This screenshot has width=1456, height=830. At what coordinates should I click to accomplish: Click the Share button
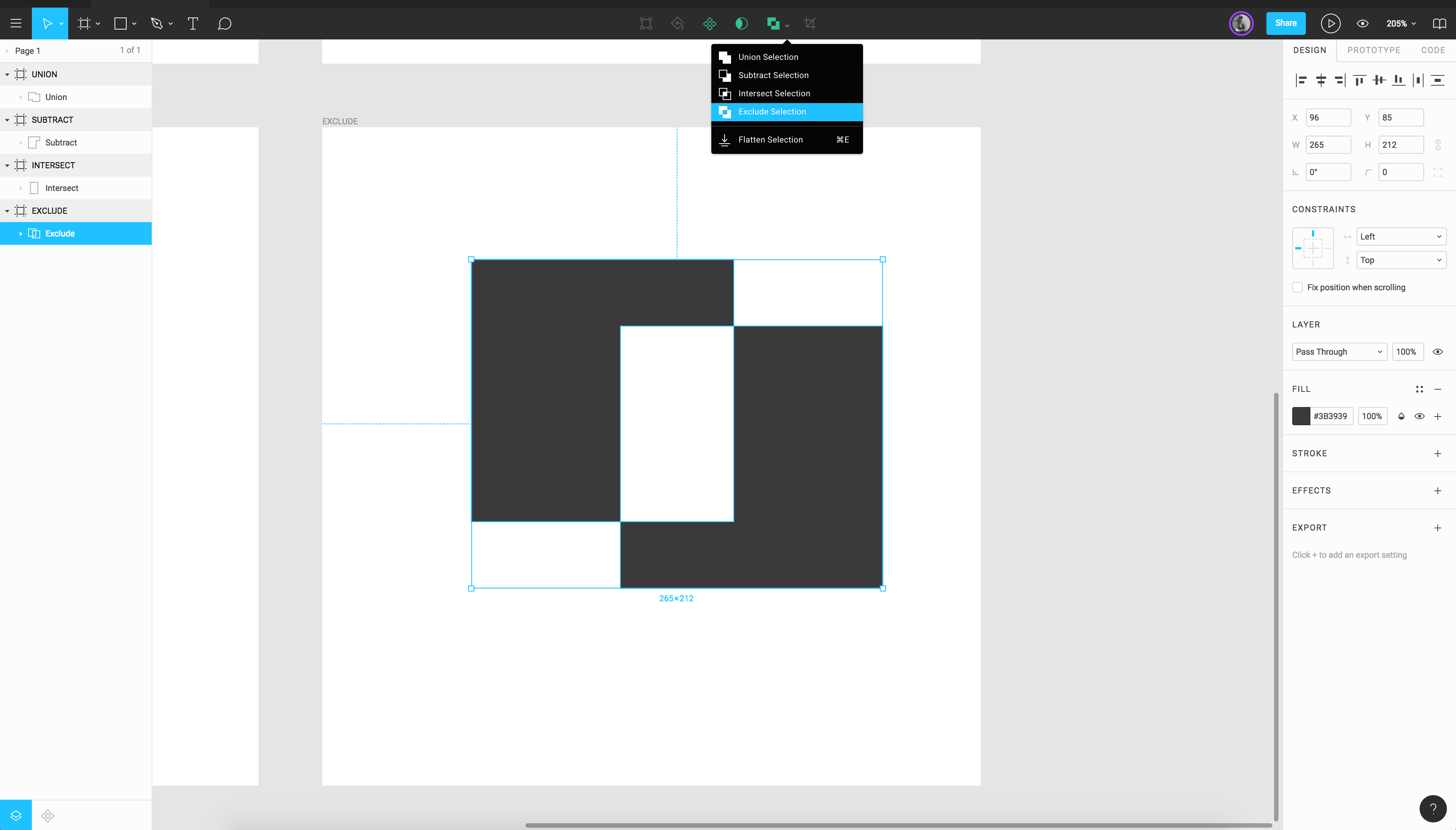point(1285,23)
